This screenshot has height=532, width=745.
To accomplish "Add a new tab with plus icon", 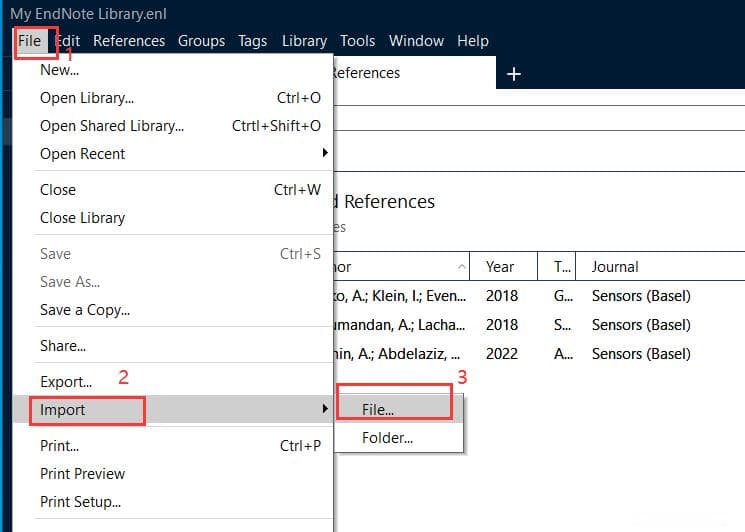I will 514,74.
